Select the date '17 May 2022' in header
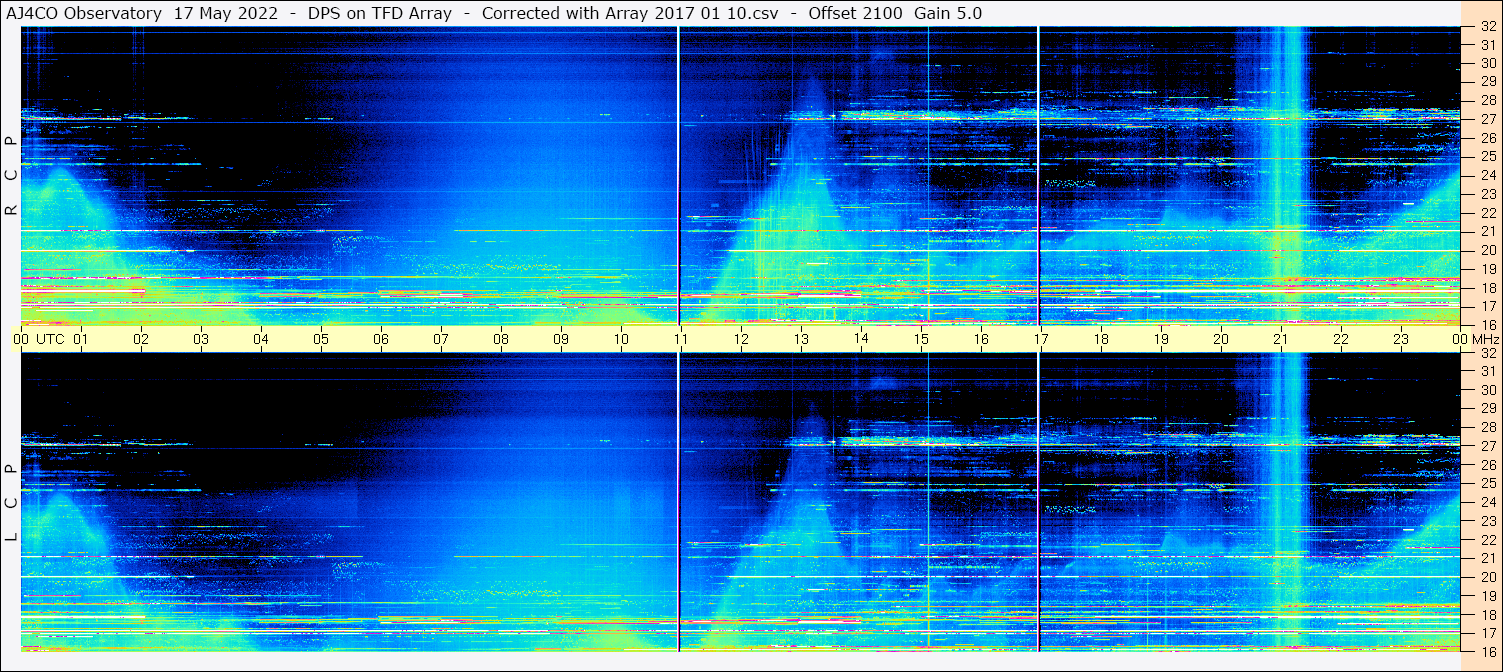This screenshot has width=1503, height=672. pyautogui.click(x=226, y=13)
